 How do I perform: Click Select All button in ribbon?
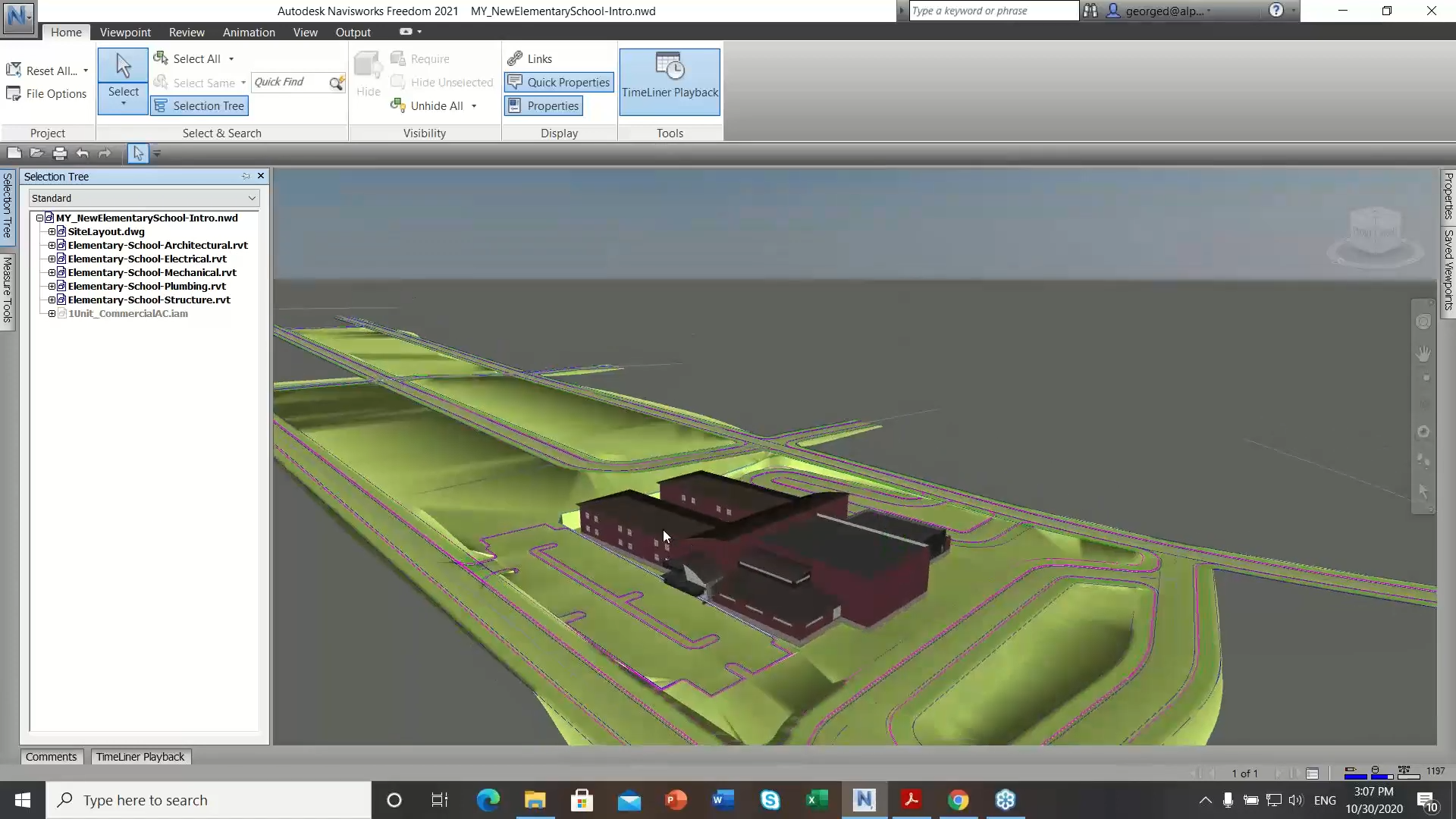coord(196,58)
